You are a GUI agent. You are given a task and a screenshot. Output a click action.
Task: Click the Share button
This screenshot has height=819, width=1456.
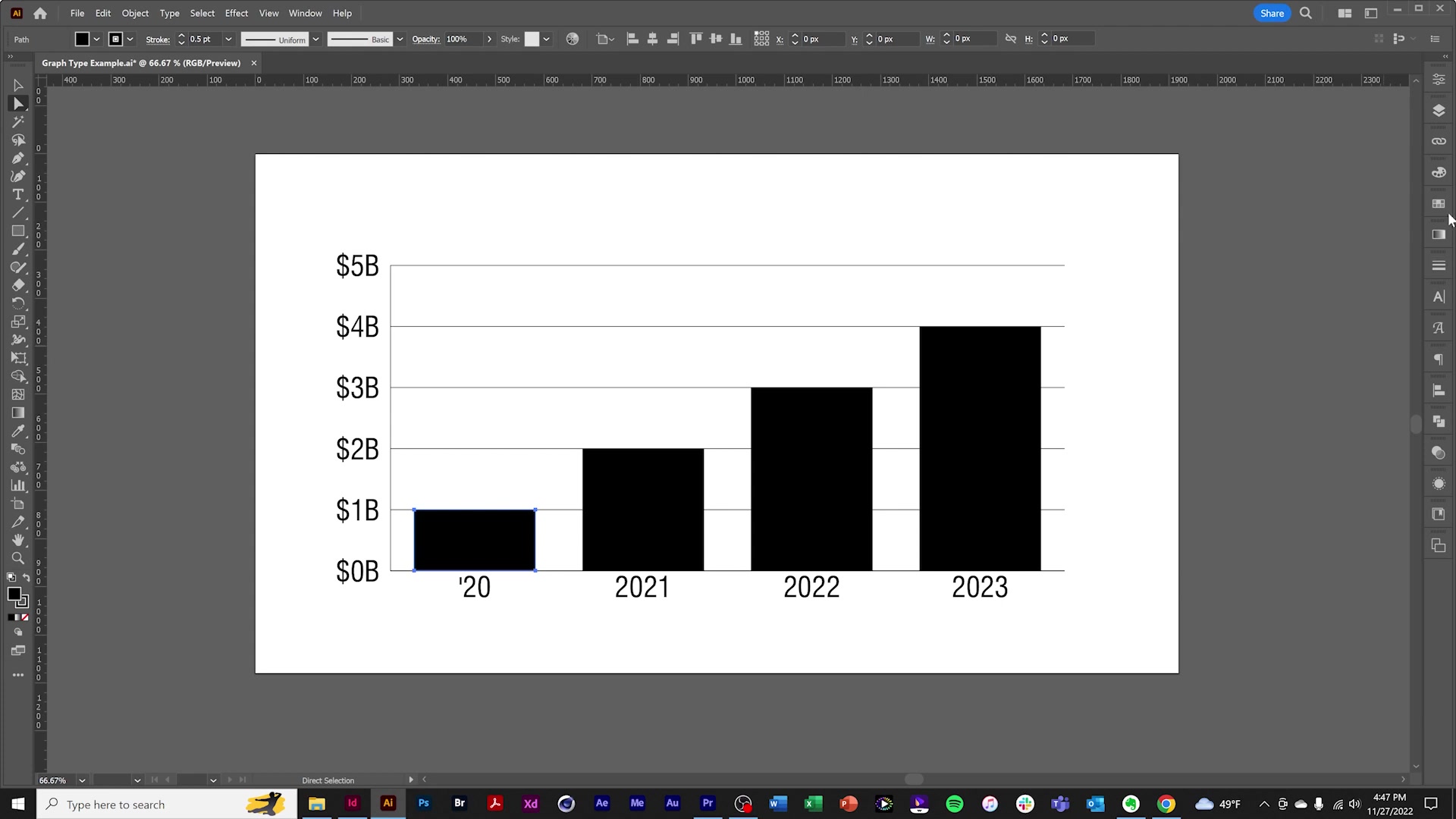1272,13
